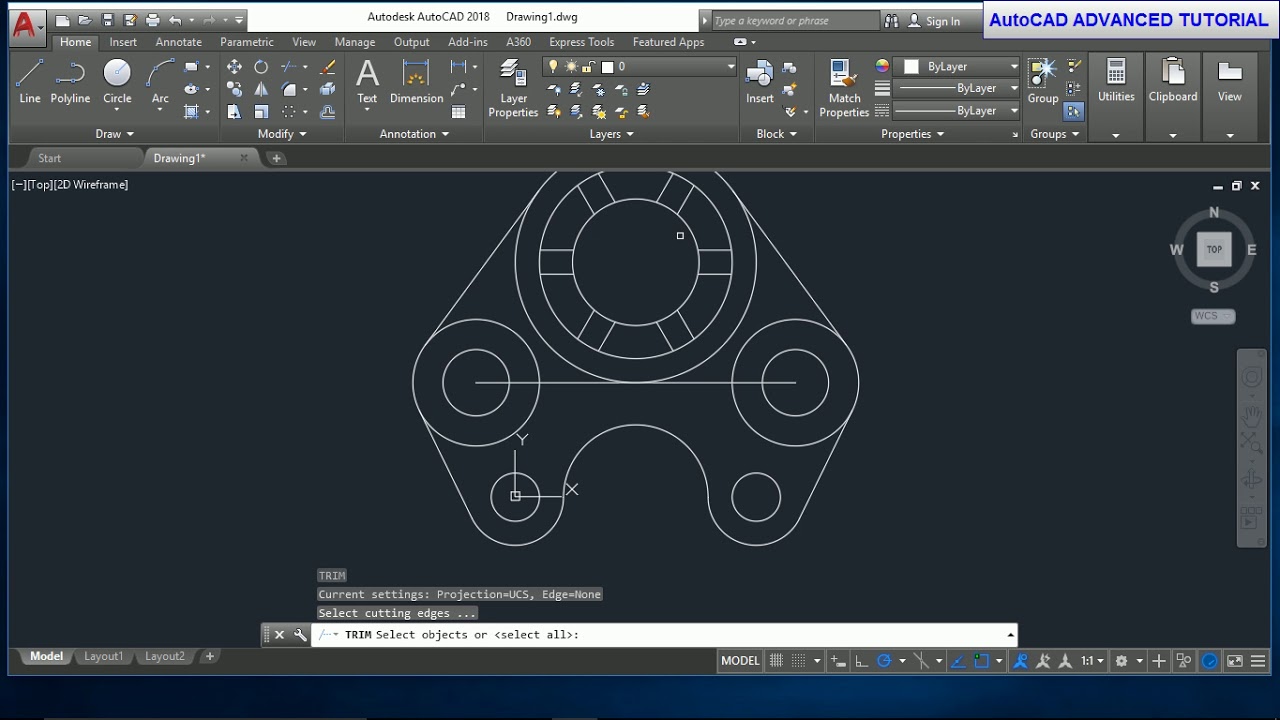This screenshot has height=720, width=1280.
Task: Click the Sign In button
Action: [934, 21]
